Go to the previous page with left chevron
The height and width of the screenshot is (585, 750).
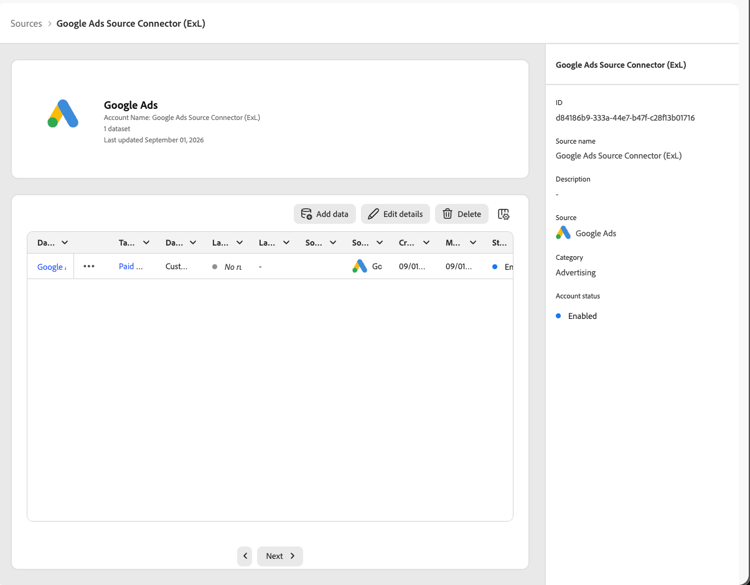[x=244, y=556]
